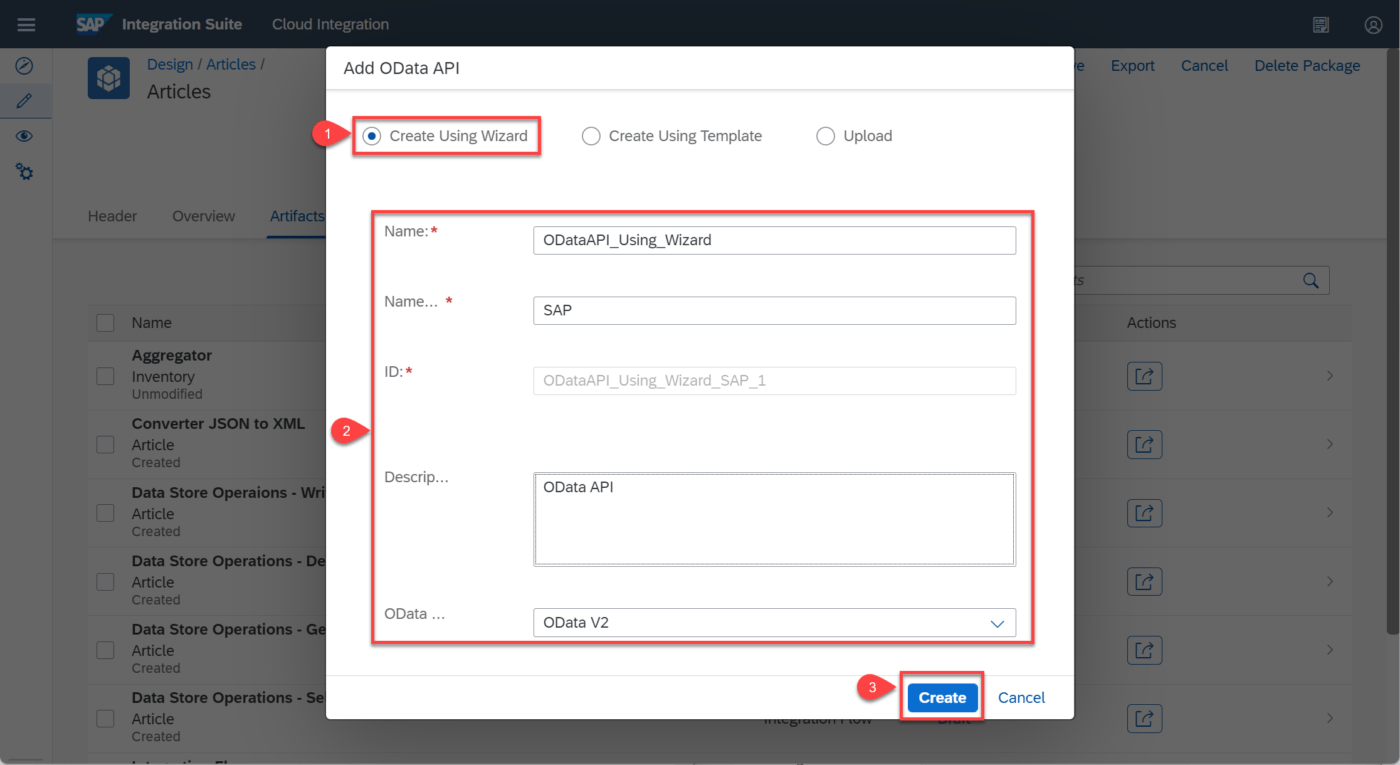Click the Description text area
The image size is (1400, 765).
point(774,520)
